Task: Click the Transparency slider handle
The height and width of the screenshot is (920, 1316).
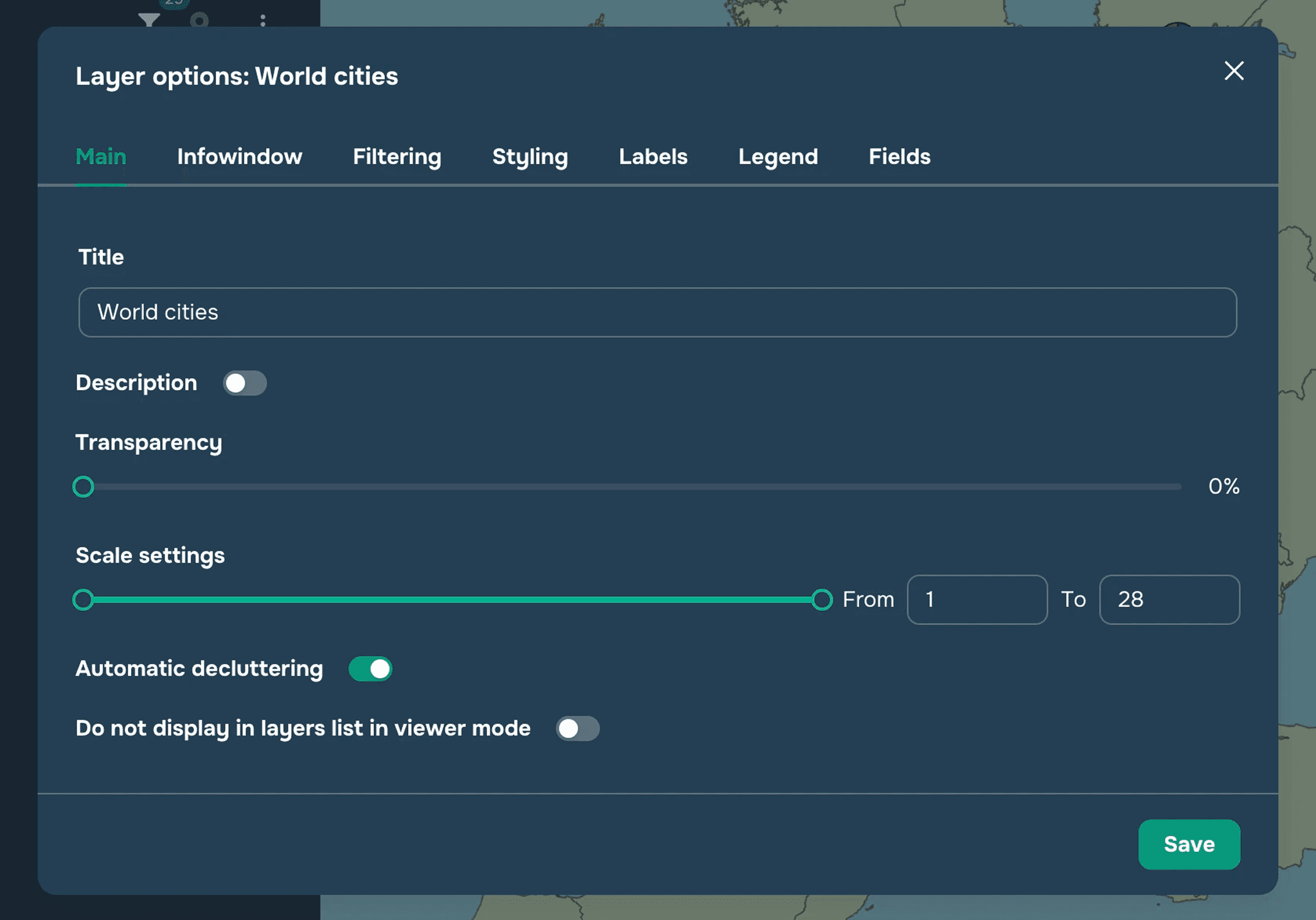Action: pos(84,487)
